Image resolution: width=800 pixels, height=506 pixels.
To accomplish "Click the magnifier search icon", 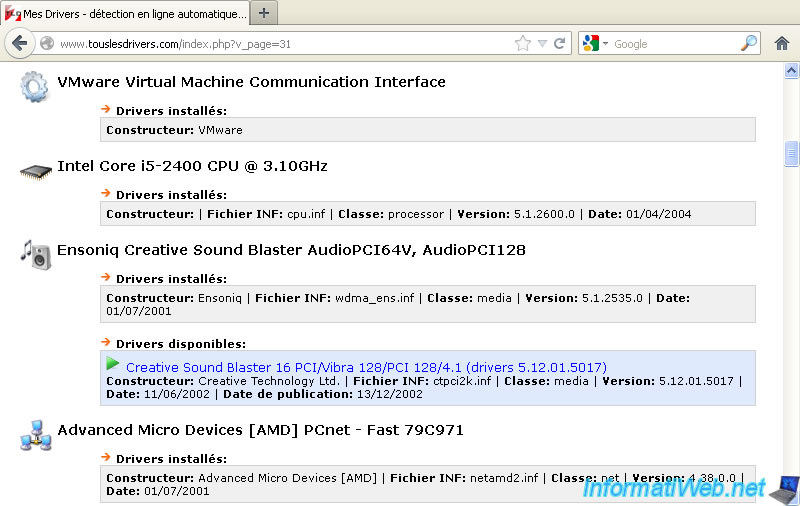I will coord(748,43).
